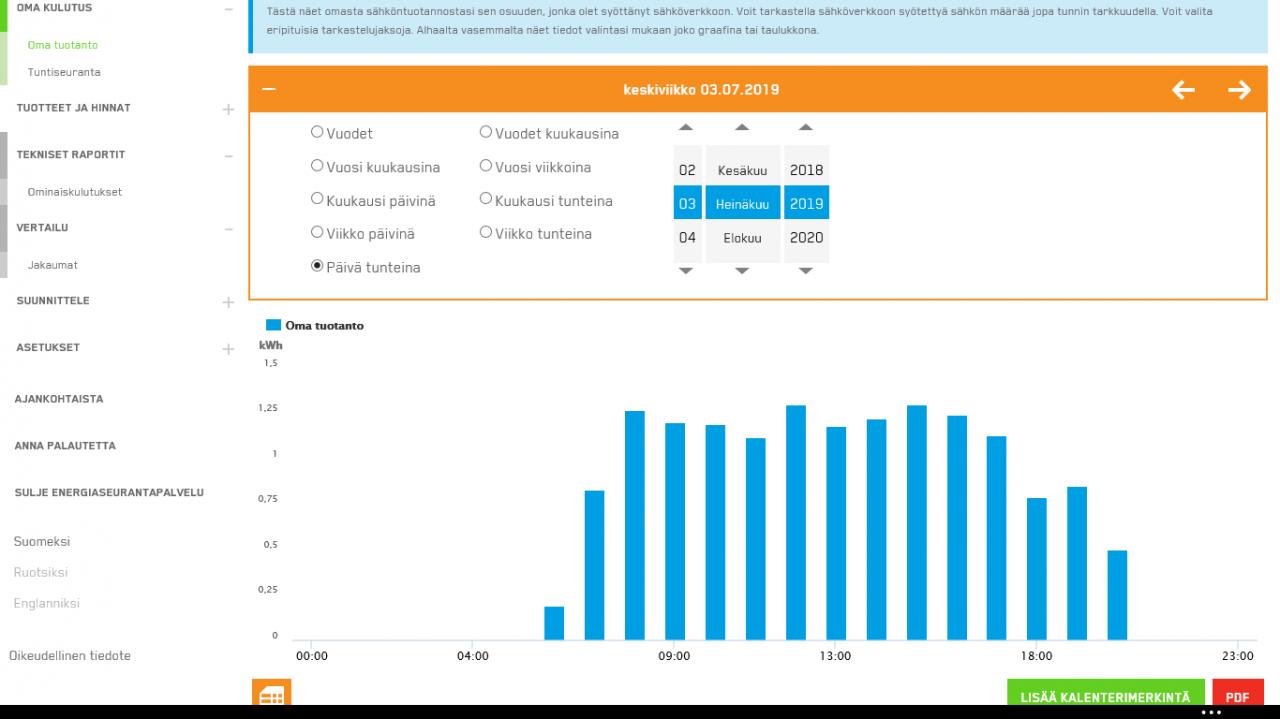Screen dimensions: 1280x719
Task: Open Ajankohtaista link
Action: (x=59, y=399)
